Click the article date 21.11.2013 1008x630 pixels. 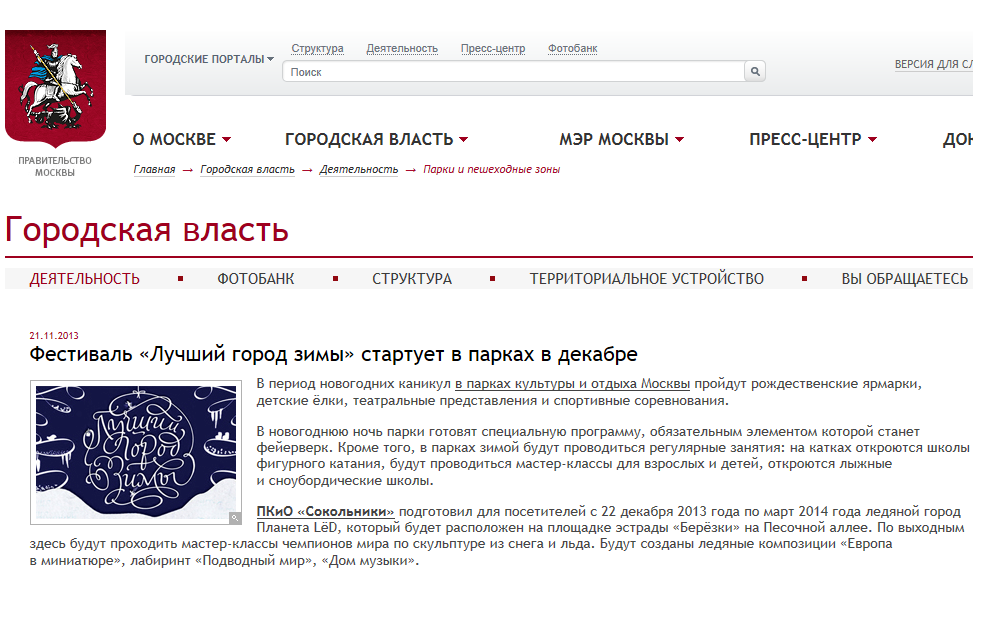[54, 336]
